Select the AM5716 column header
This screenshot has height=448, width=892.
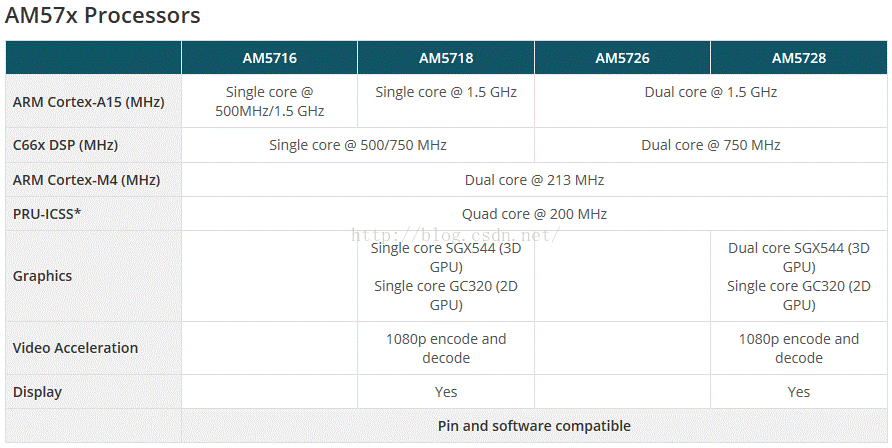click(269, 58)
